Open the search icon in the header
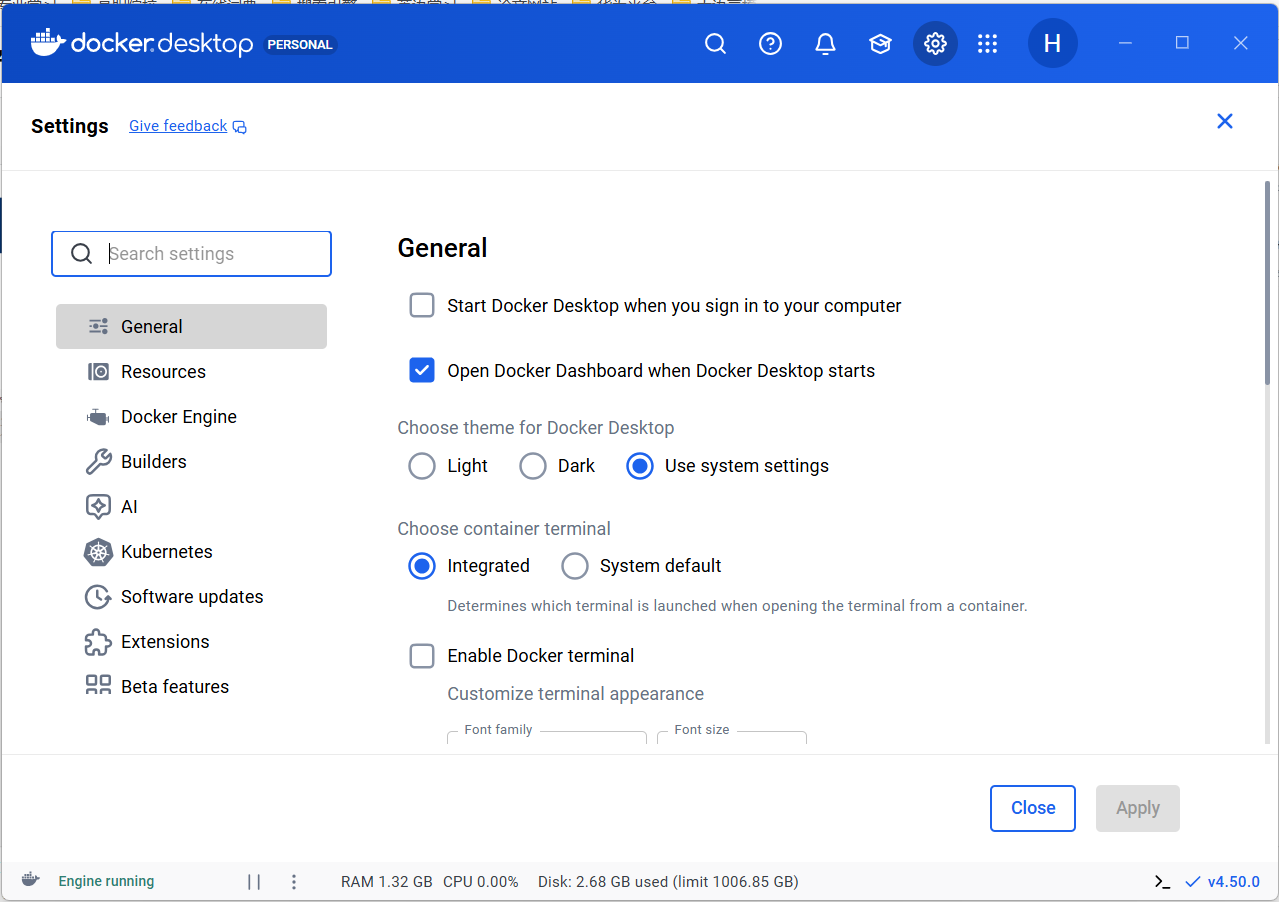Viewport: 1279px width, 902px height. click(715, 44)
